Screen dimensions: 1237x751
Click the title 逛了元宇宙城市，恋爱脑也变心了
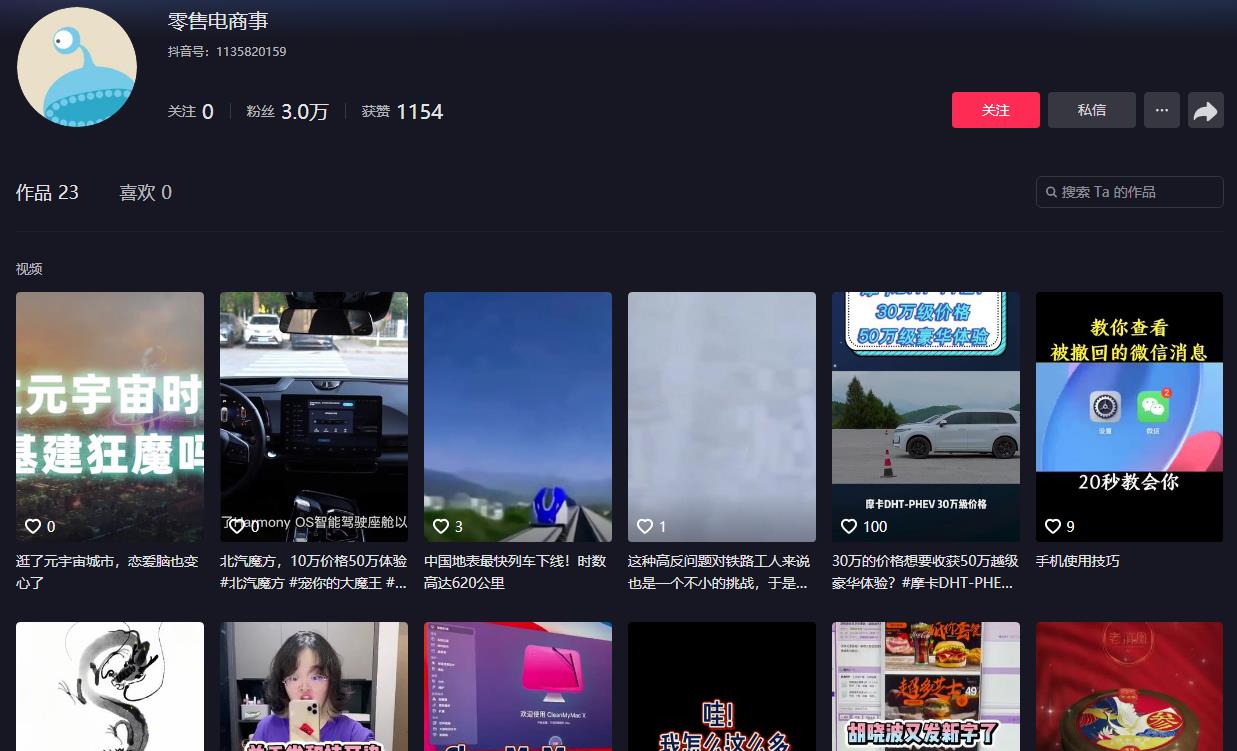[x=108, y=572]
